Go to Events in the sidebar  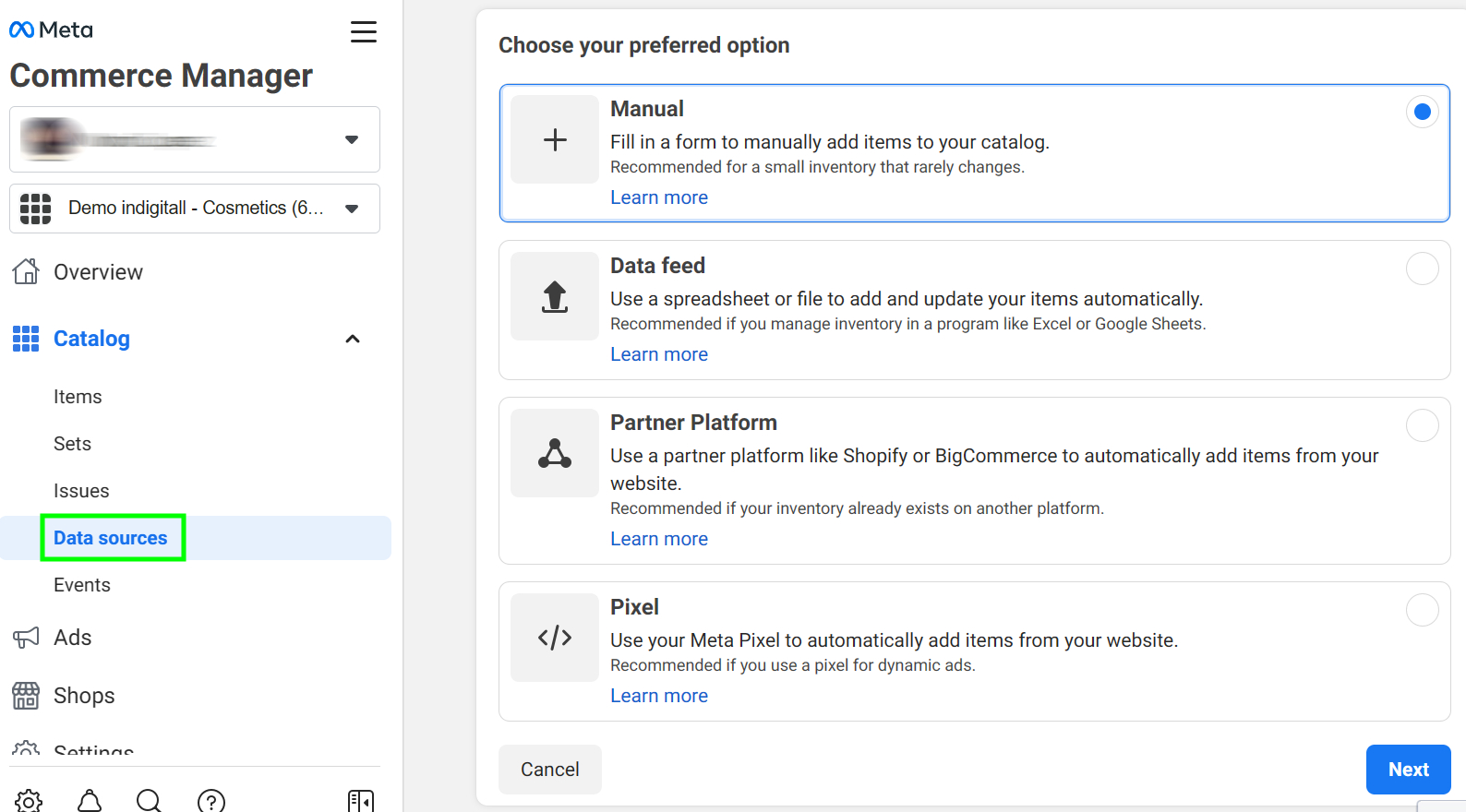(82, 585)
